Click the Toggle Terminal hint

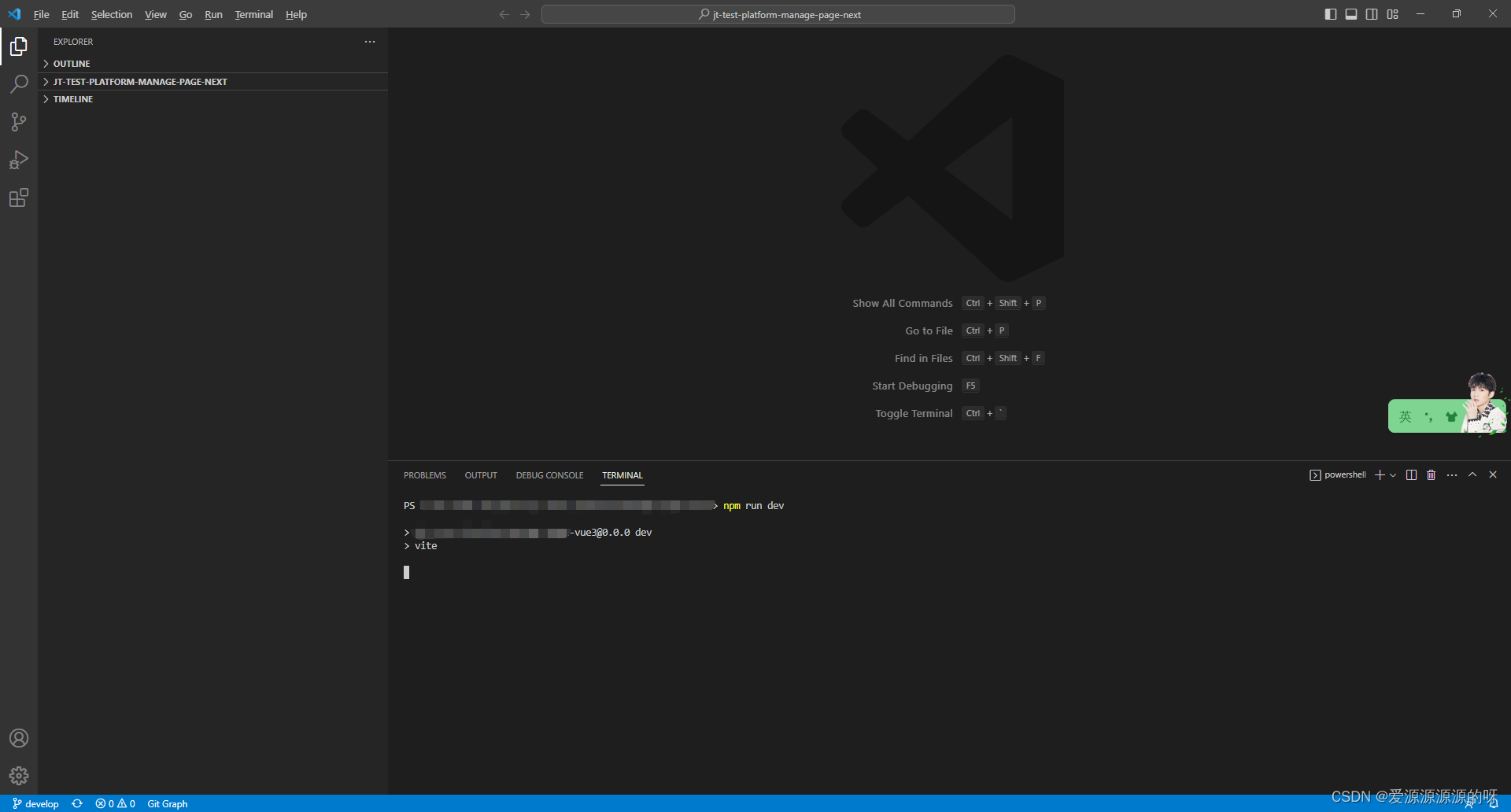914,413
